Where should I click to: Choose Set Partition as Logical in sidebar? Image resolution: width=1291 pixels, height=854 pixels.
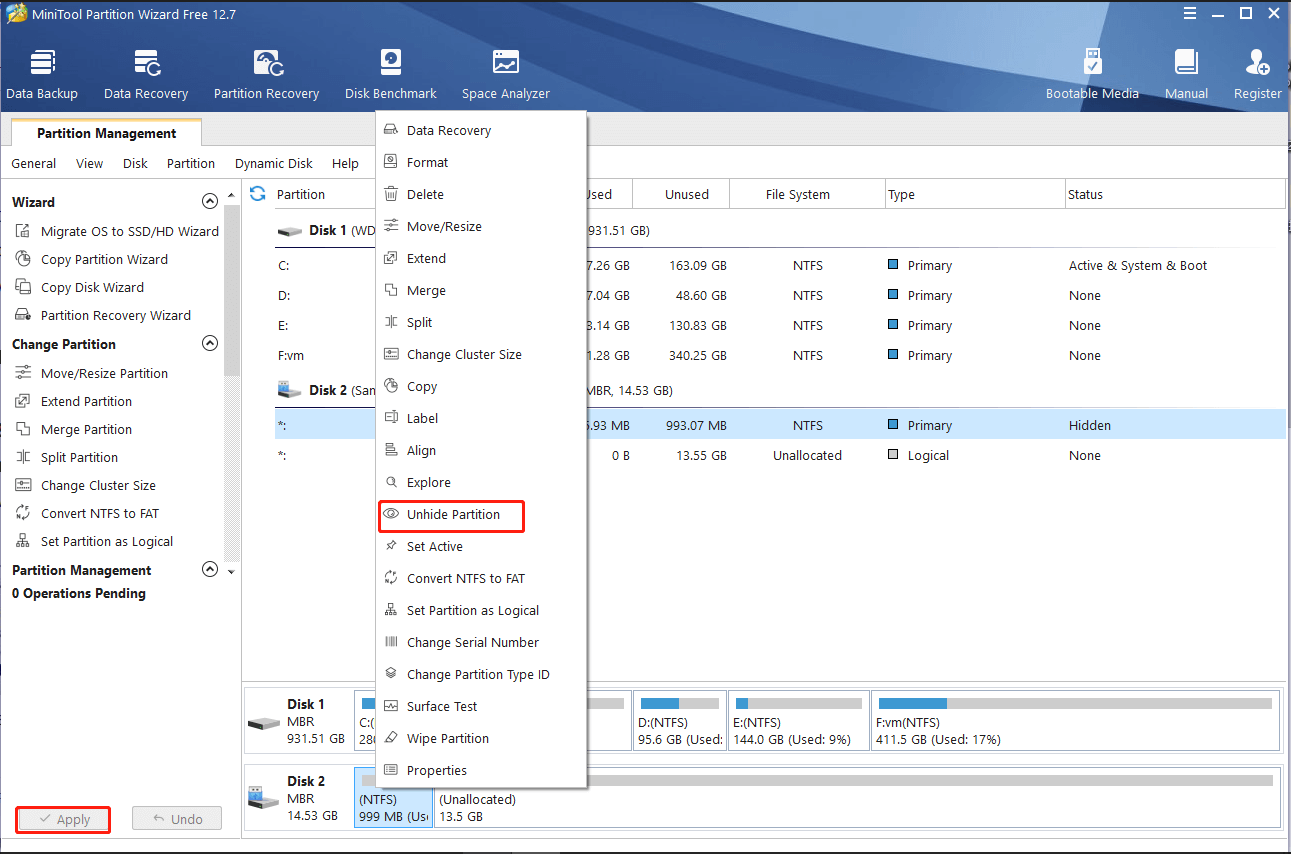(95, 541)
